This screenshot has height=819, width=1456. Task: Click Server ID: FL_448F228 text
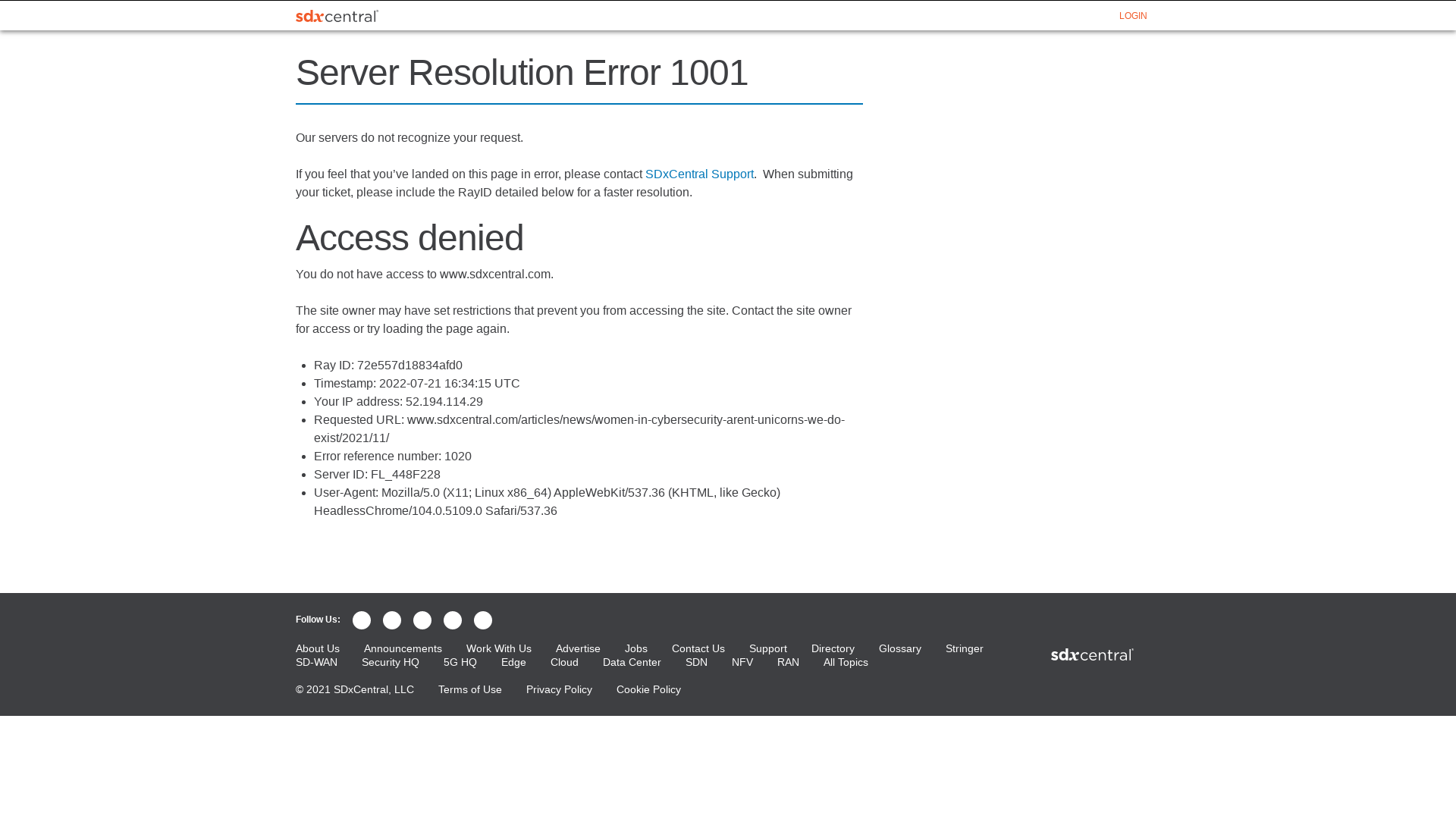point(377,475)
